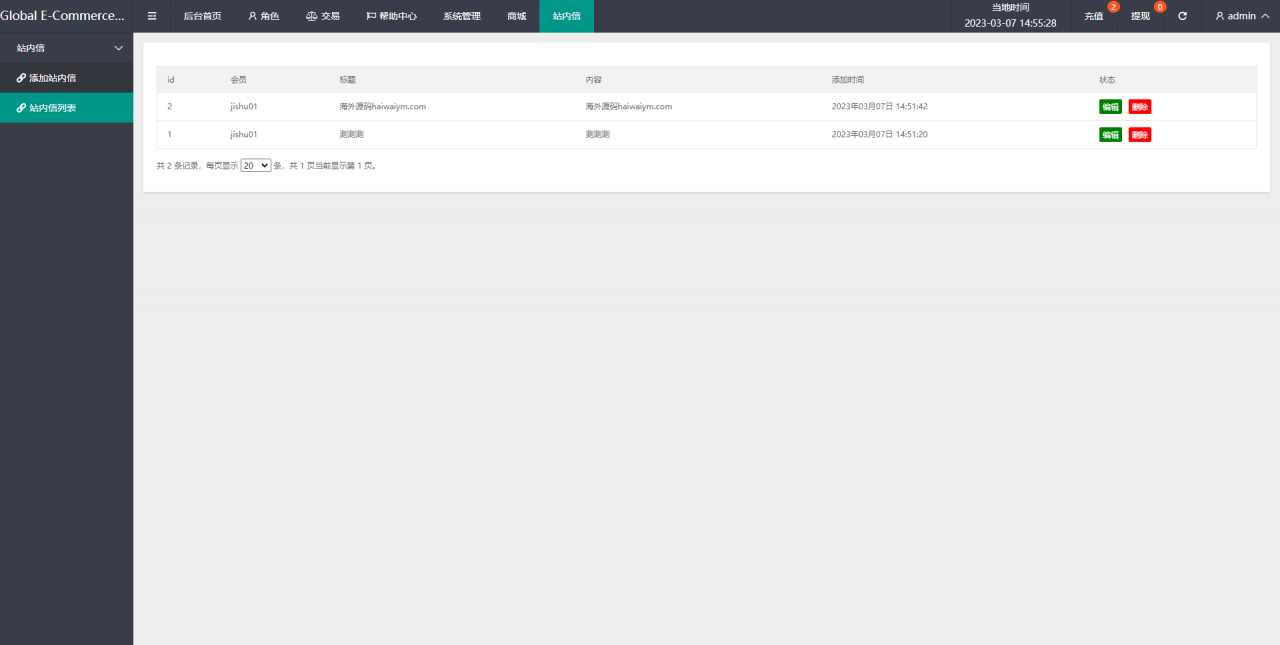
Task: Click the refresh icon in top bar
Action: pos(1183,16)
